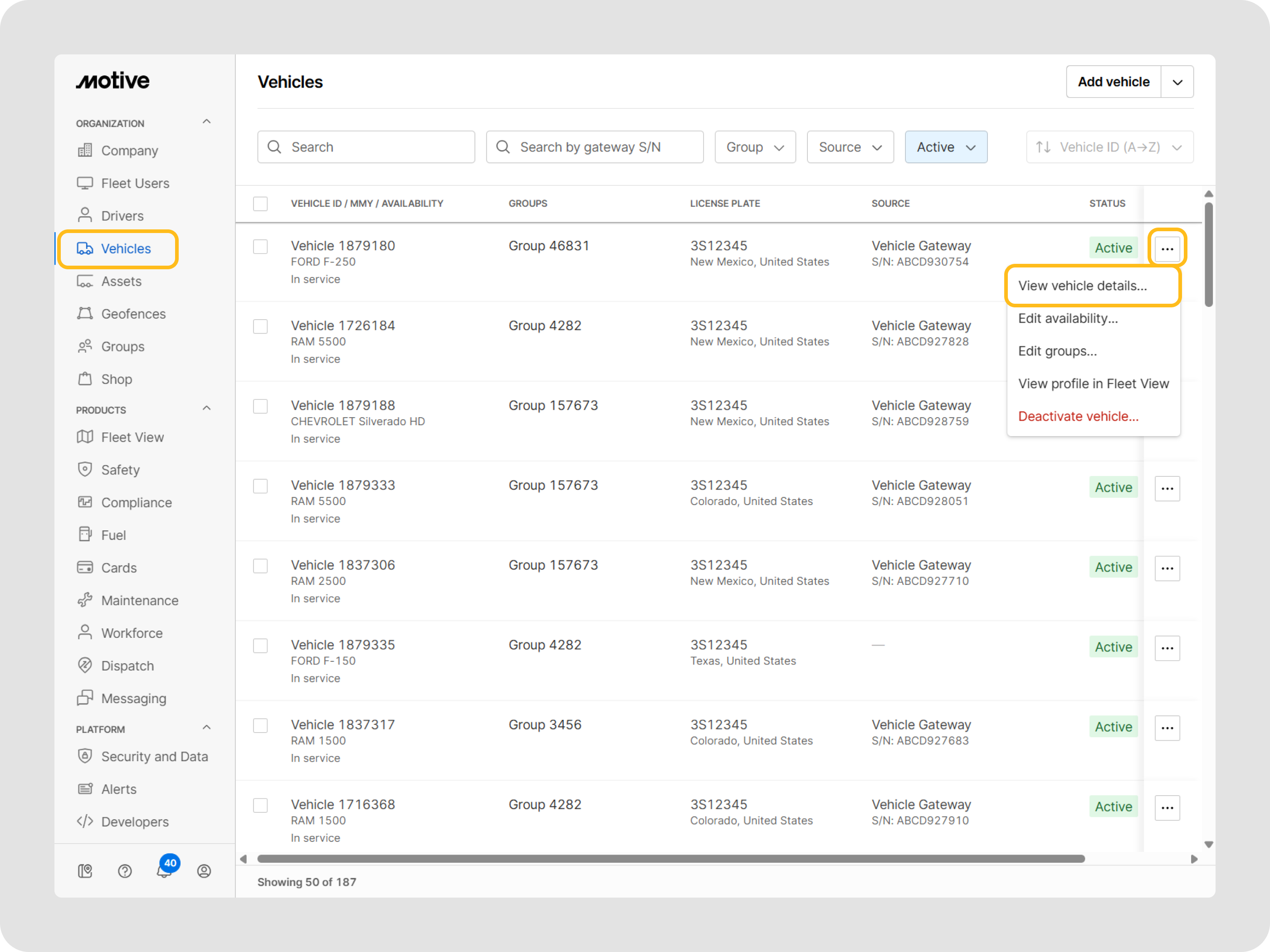Go to Geofences in the sidebar
The height and width of the screenshot is (952, 1270).
pos(133,314)
